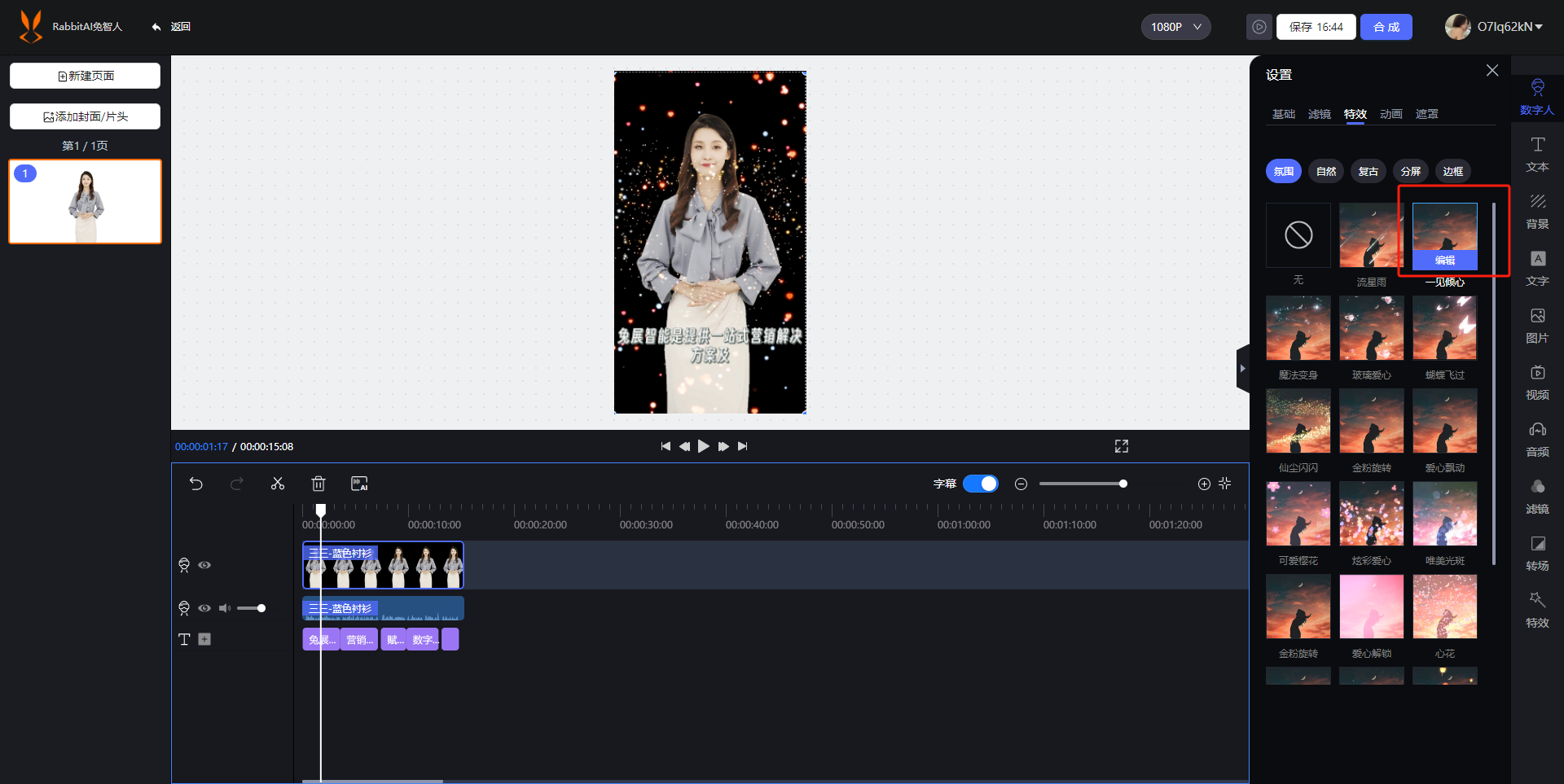
Task: Click the AI subtitle icon in timeline toolbar
Action: tap(359, 484)
